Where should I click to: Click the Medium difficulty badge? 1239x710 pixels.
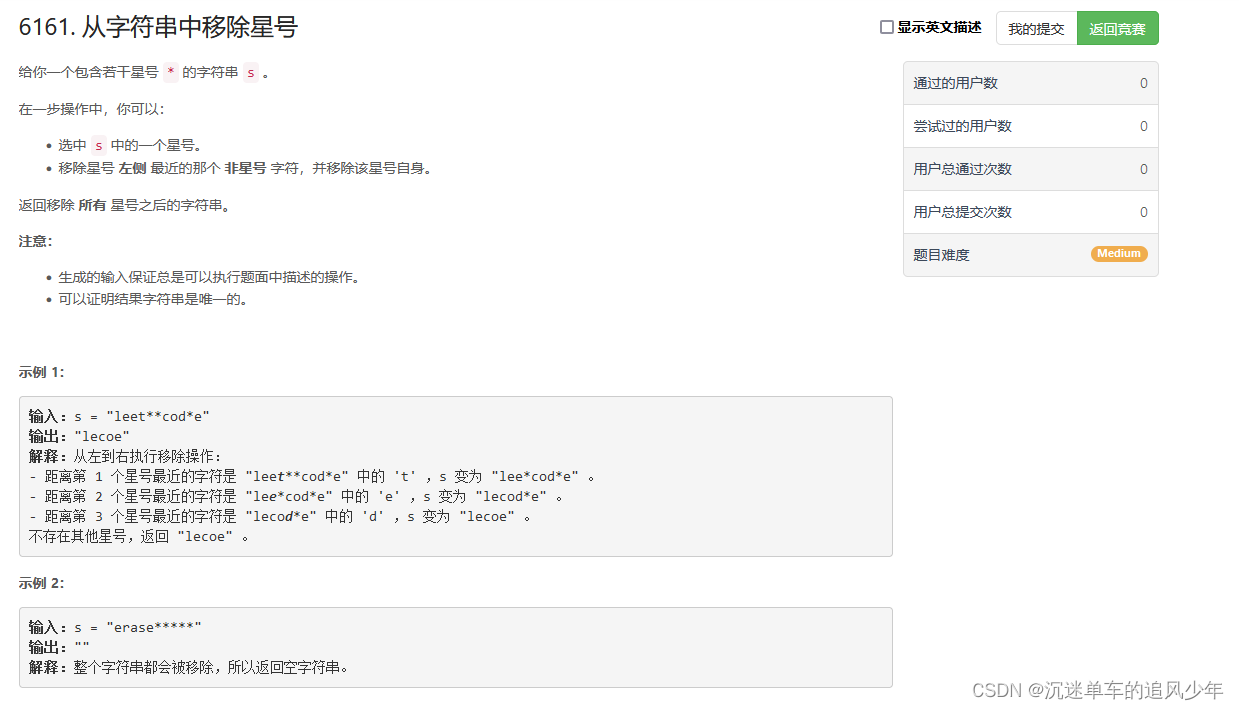tap(1119, 253)
